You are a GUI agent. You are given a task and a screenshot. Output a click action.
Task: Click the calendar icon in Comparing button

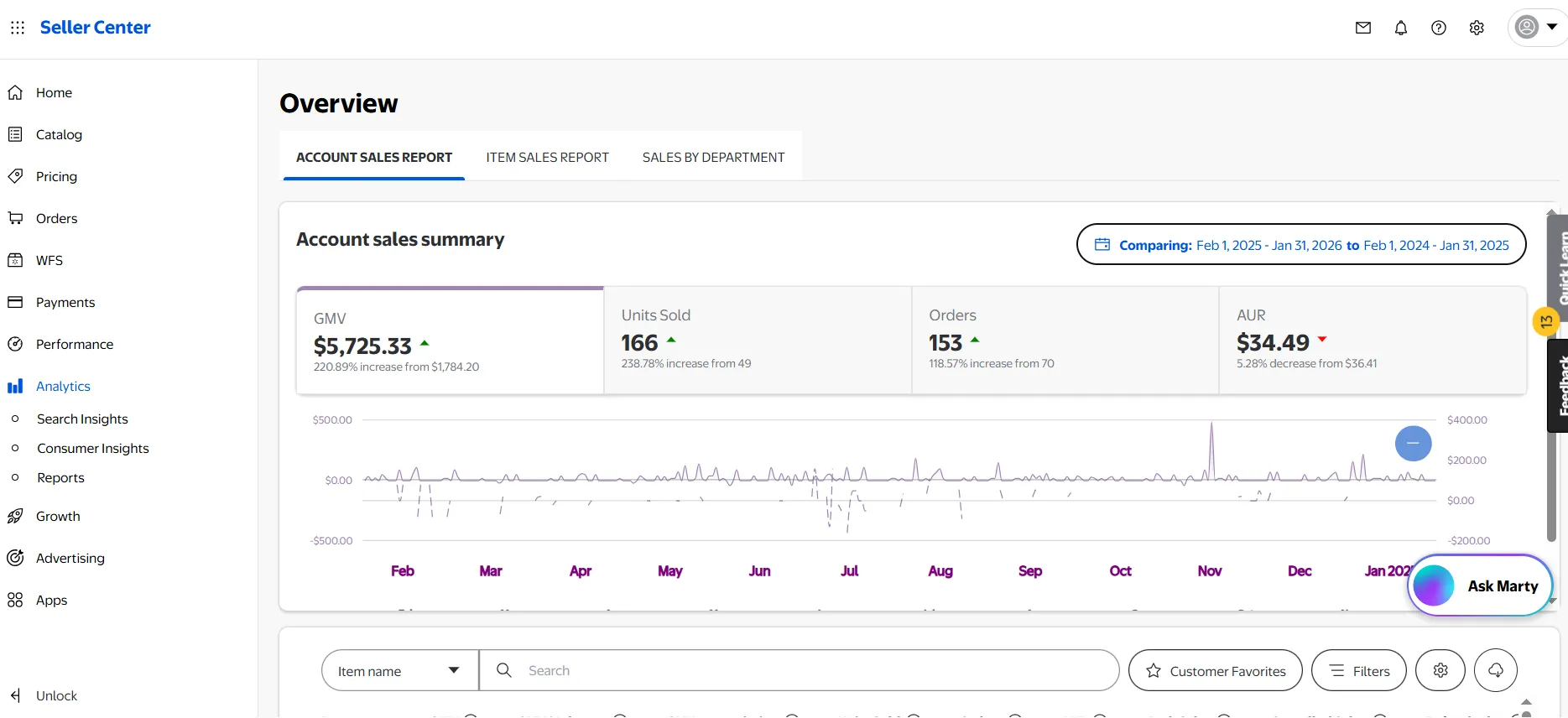click(1102, 244)
